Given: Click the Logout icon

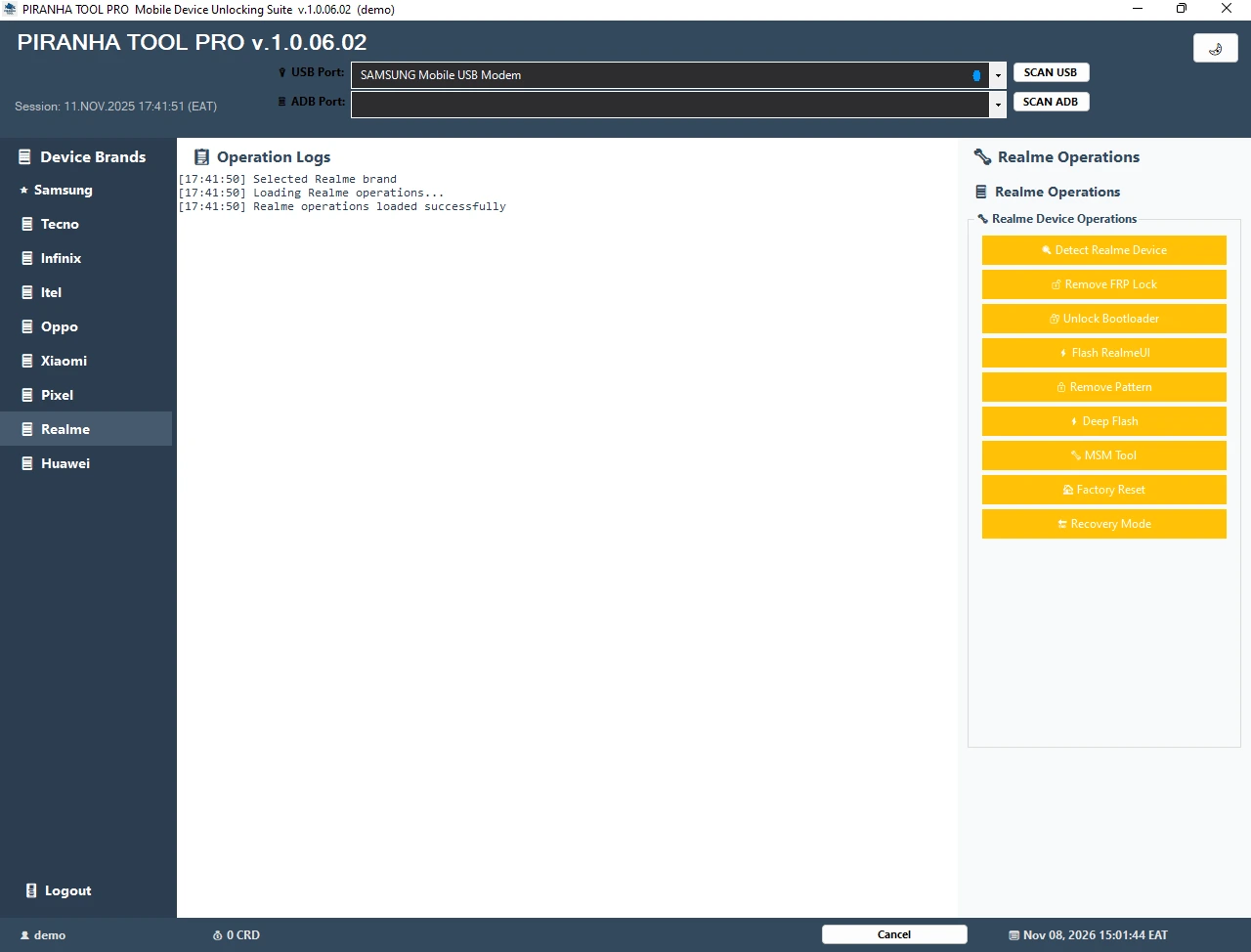Looking at the screenshot, I should pyautogui.click(x=31, y=890).
